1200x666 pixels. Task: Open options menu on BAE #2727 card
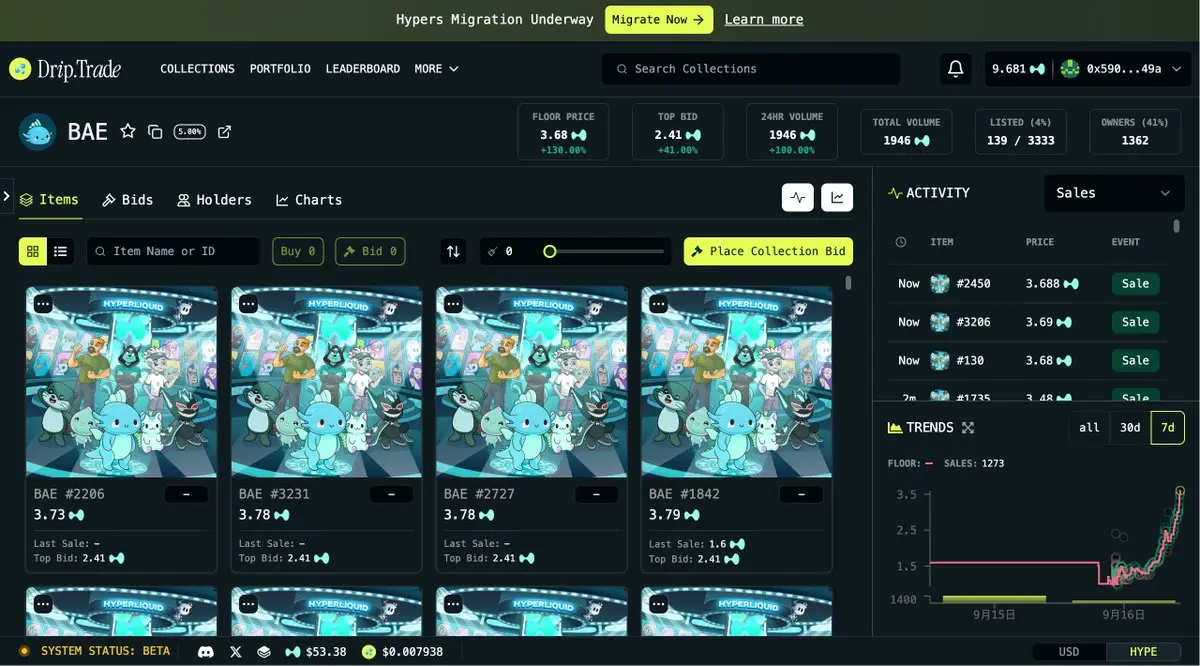coord(453,303)
